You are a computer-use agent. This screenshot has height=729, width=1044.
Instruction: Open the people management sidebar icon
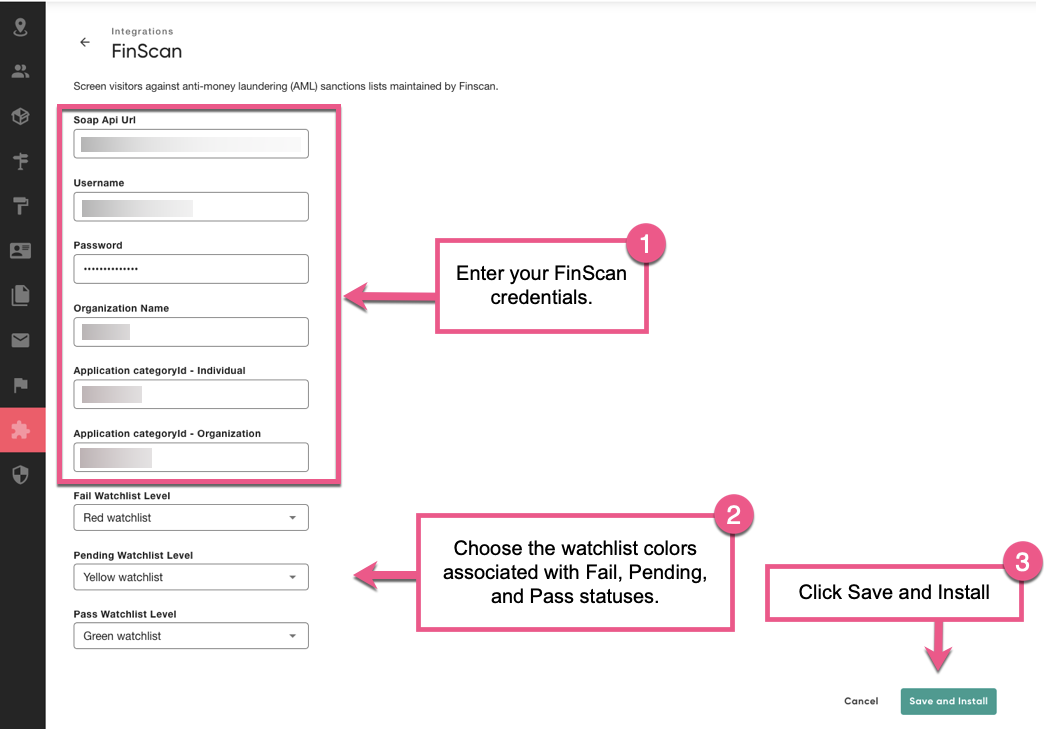click(x=21, y=71)
